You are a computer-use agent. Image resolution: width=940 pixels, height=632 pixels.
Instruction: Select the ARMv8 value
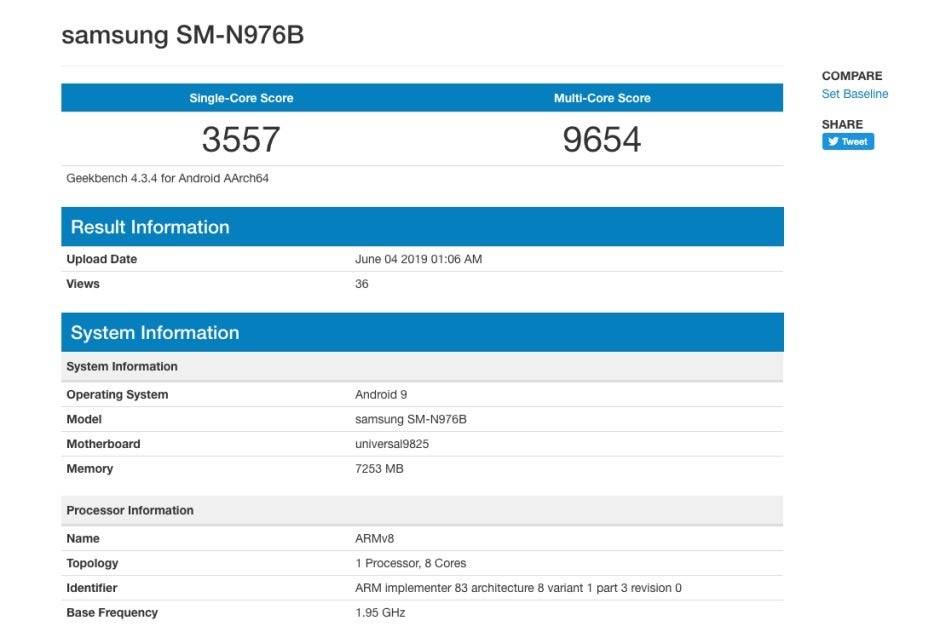[x=374, y=538]
